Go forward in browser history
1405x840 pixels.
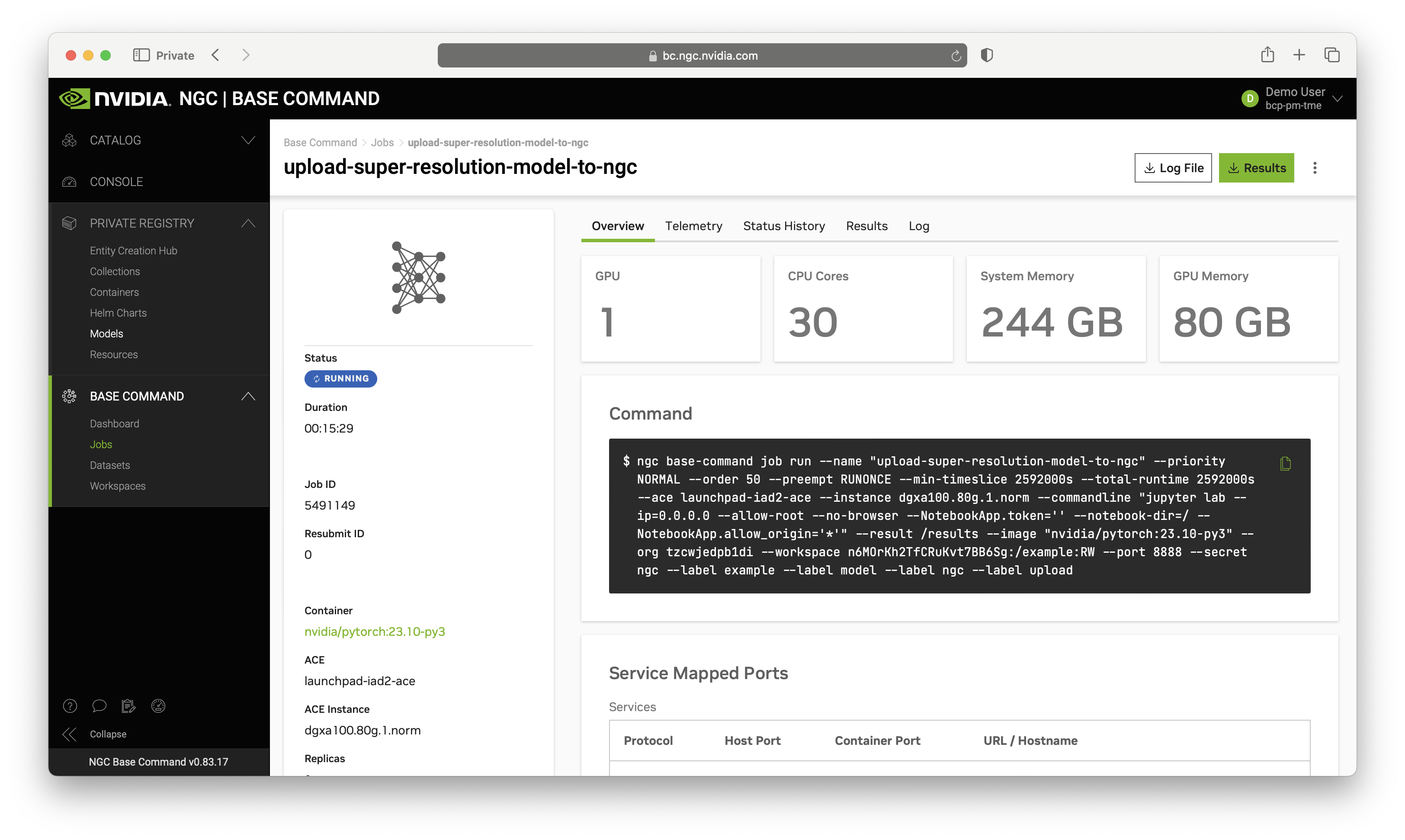[246, 55]
